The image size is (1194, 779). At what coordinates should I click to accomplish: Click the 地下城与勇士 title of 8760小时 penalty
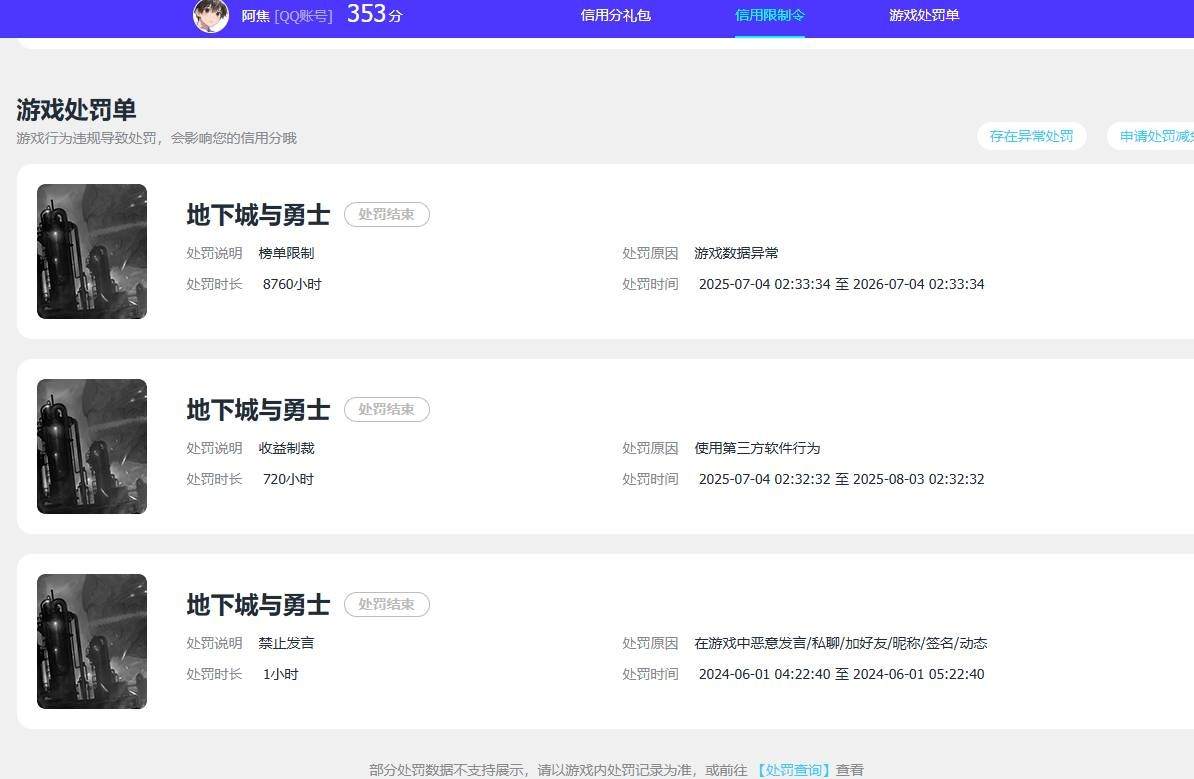coord(258,215)
